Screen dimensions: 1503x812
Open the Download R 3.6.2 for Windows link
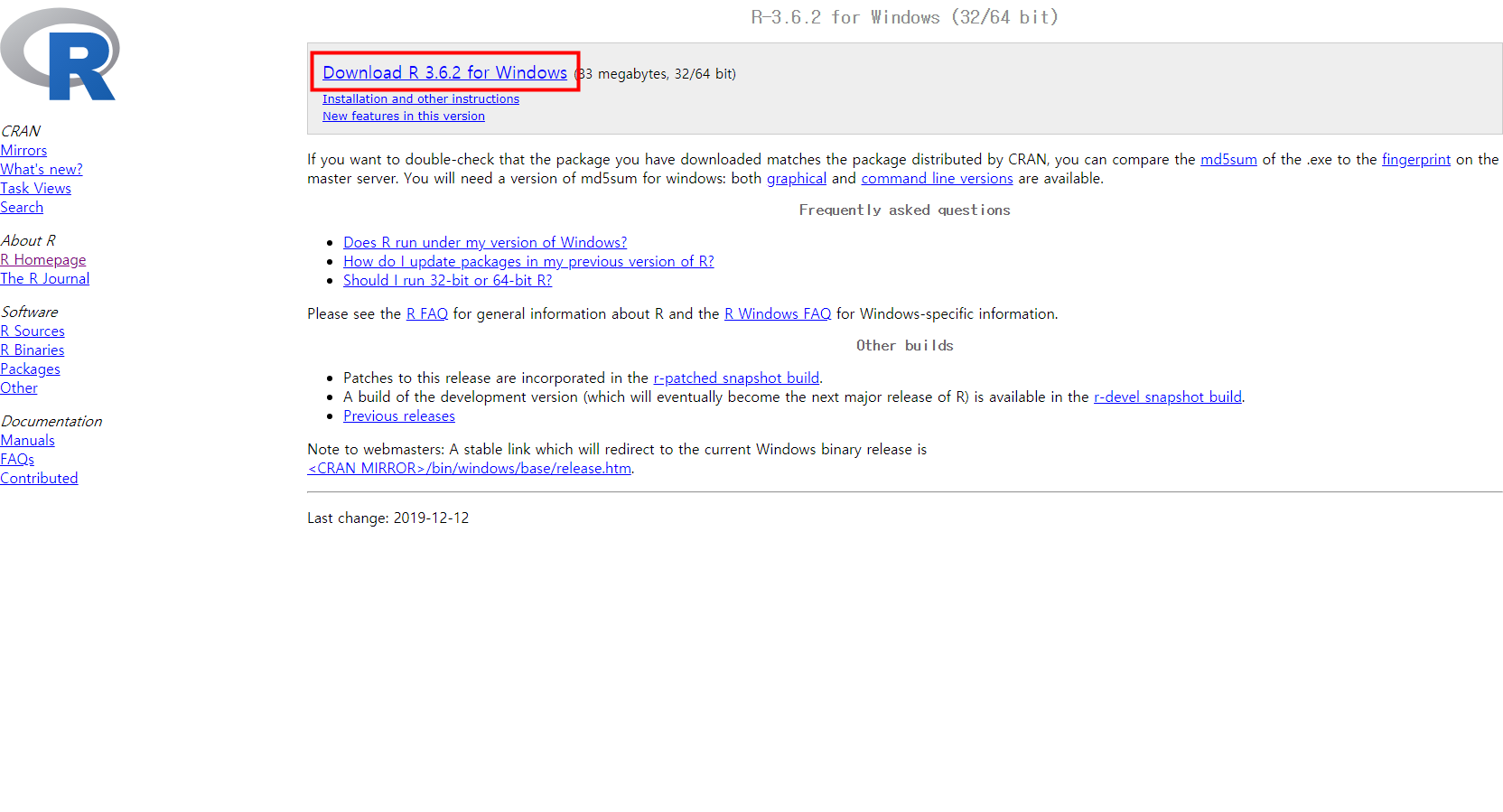[x=444, y=72]
